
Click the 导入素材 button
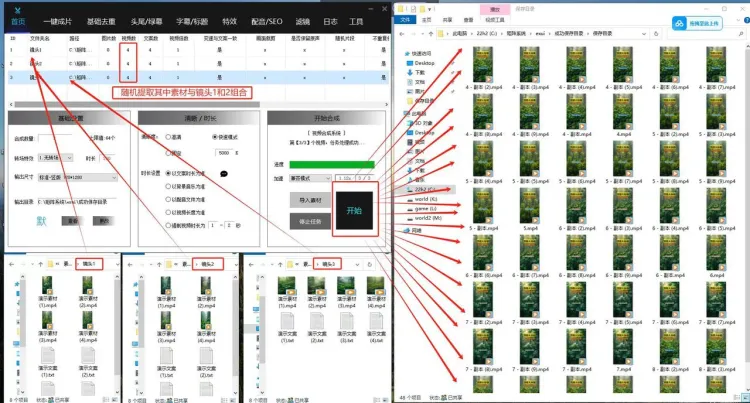310,200
